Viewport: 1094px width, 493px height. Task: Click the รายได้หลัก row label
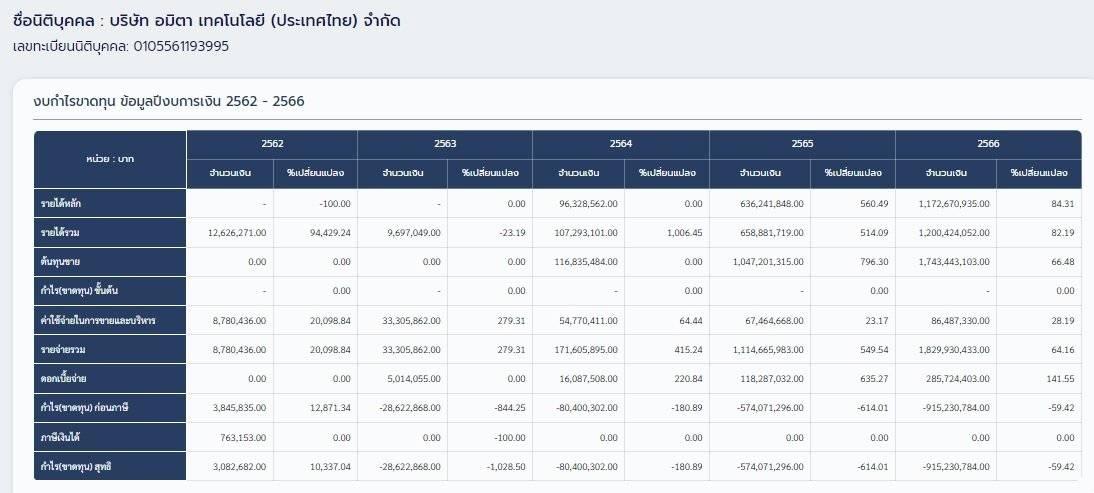click(x=110, y=204)
